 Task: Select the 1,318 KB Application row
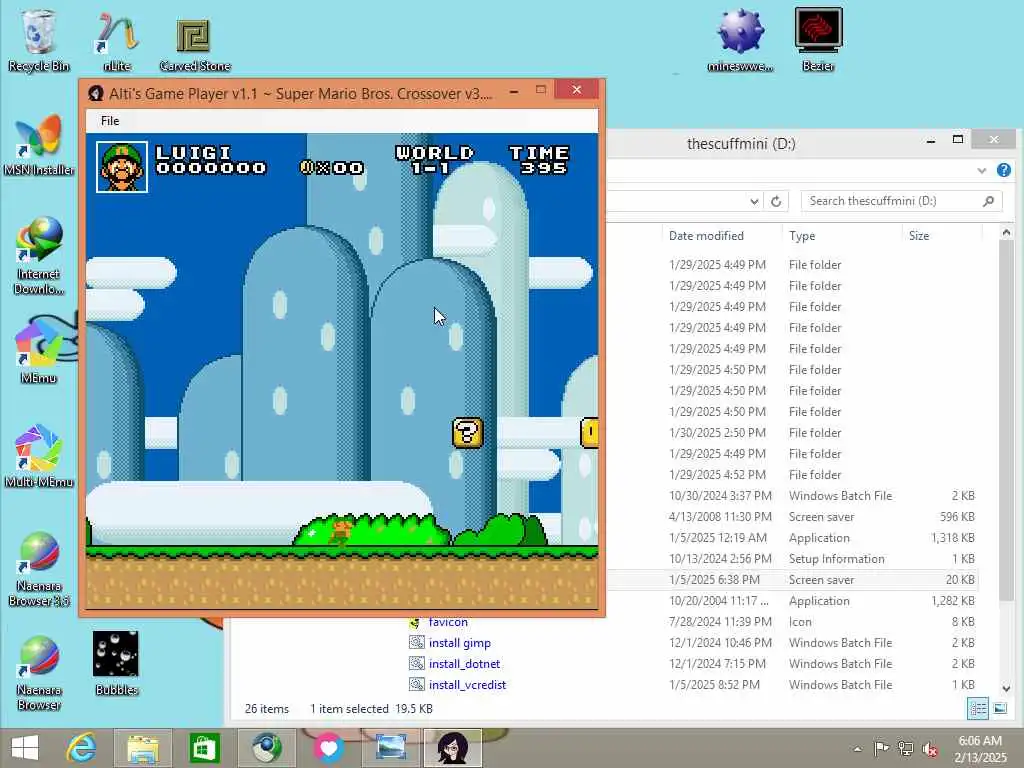coord(792,537)
